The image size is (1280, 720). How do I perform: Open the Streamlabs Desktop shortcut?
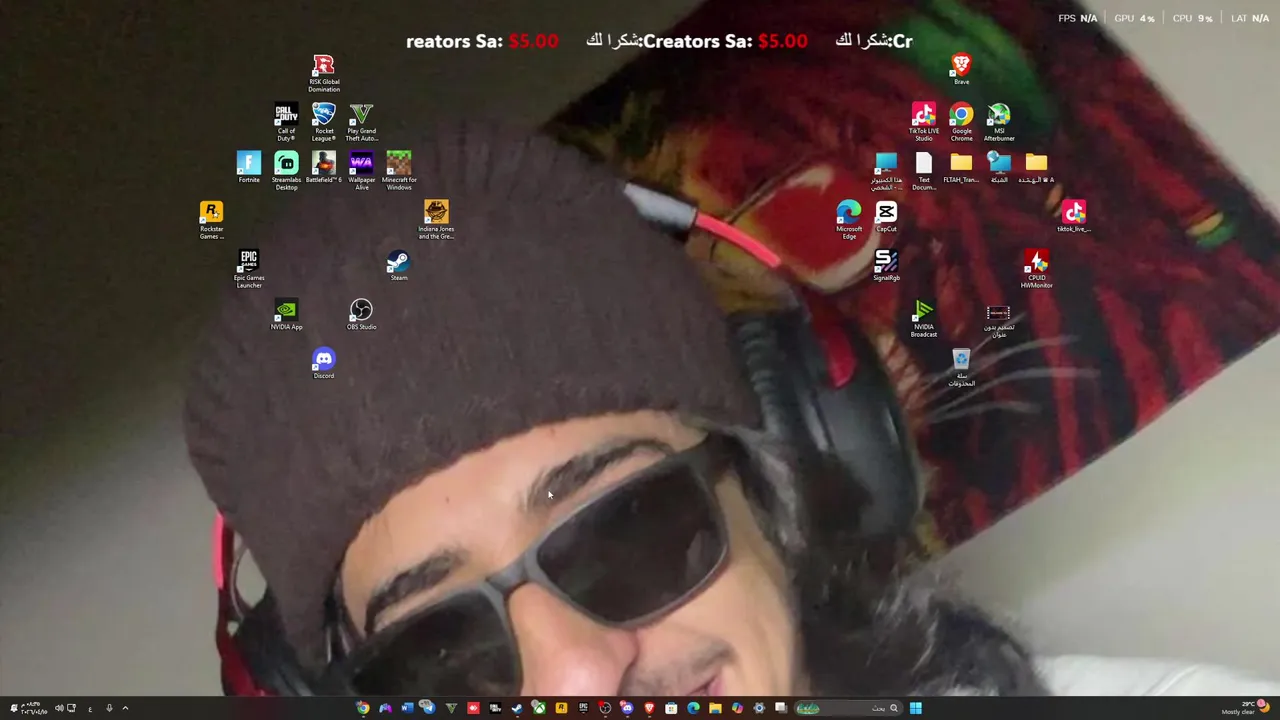click(286, 171)
